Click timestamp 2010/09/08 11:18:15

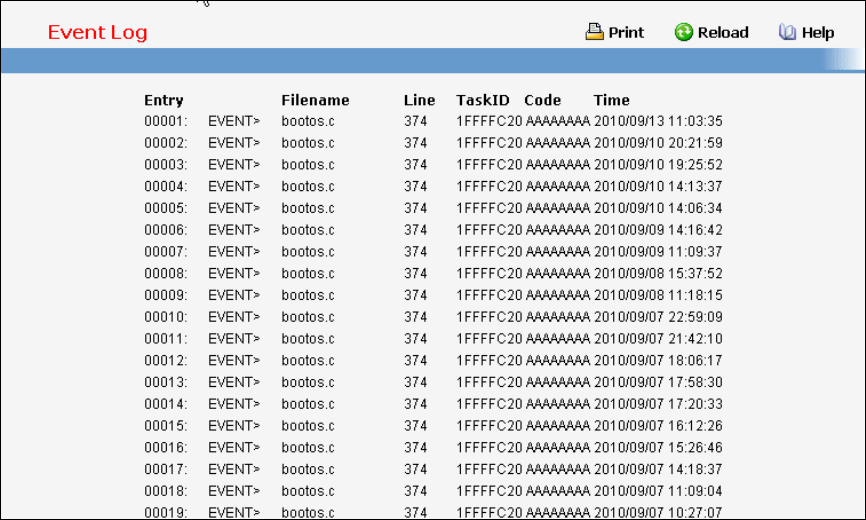[658, 295]
